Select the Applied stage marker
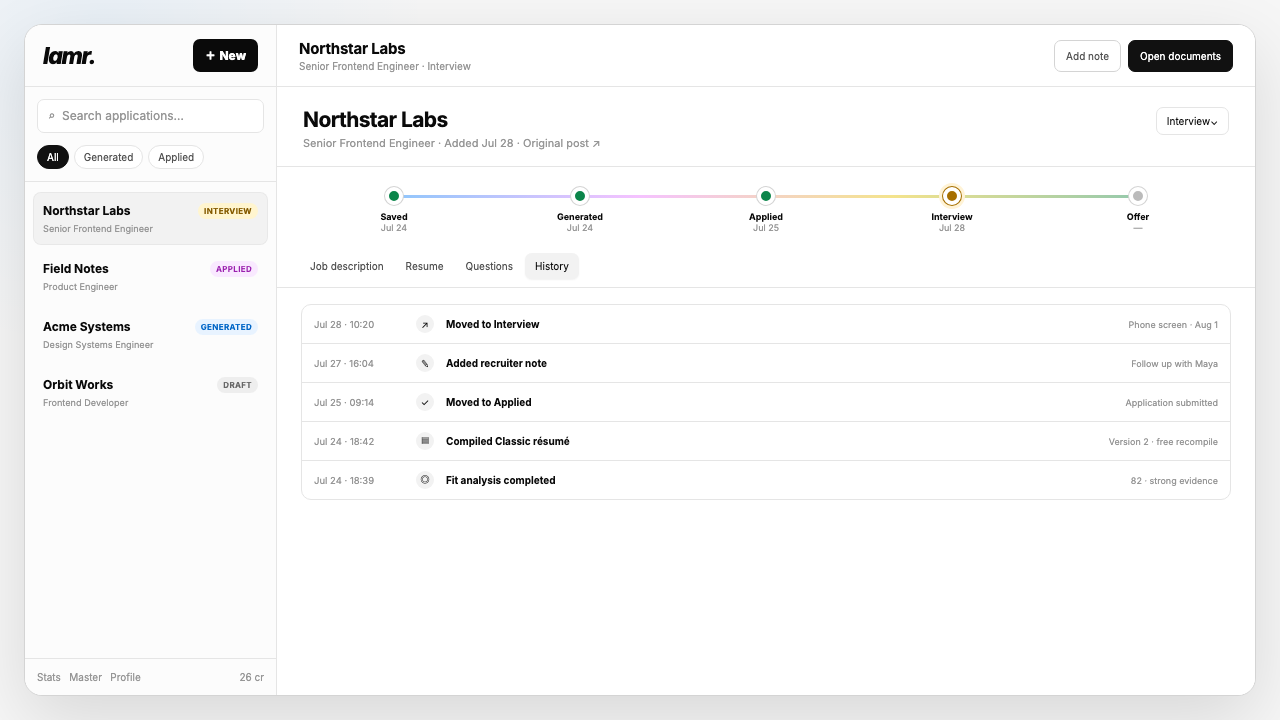This screenshot has width=1280, height=720. [766, 196]
